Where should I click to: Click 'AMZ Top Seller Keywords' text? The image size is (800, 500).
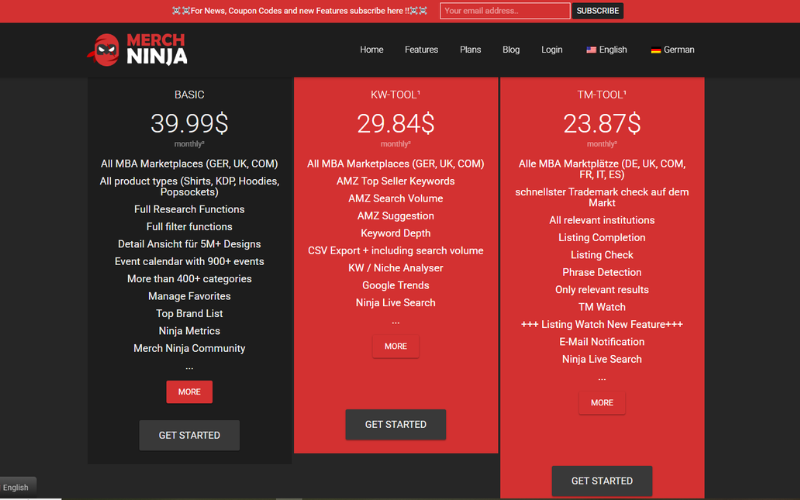[395, 181]
